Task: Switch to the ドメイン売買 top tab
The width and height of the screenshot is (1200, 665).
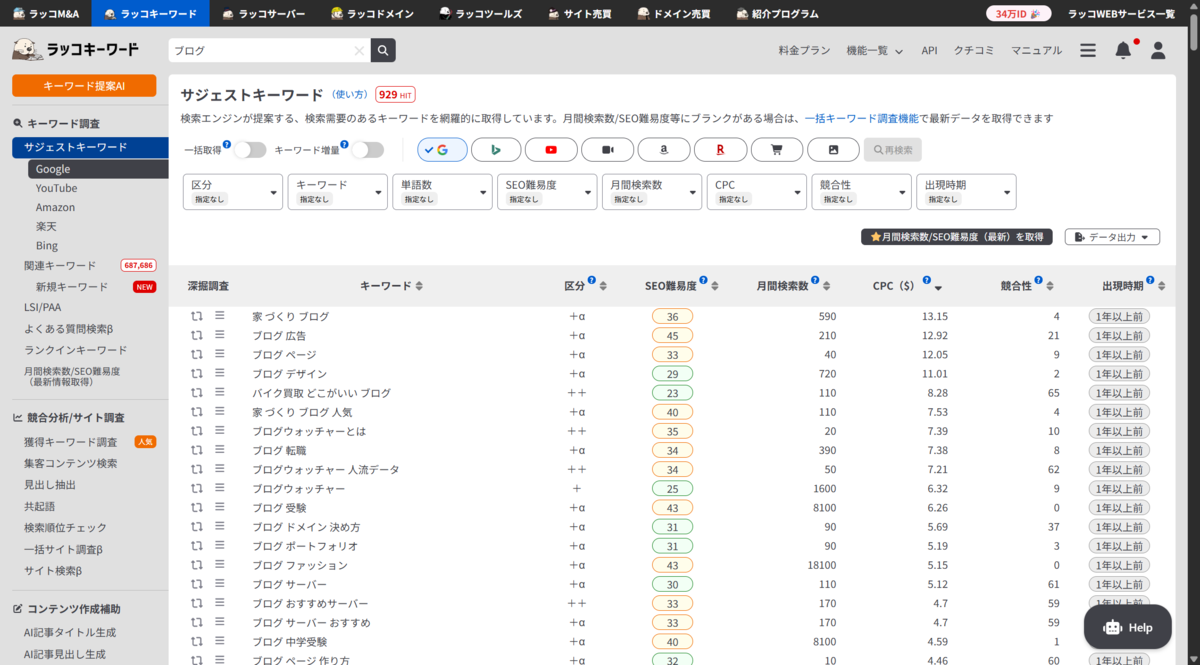Action: point(674,13)
